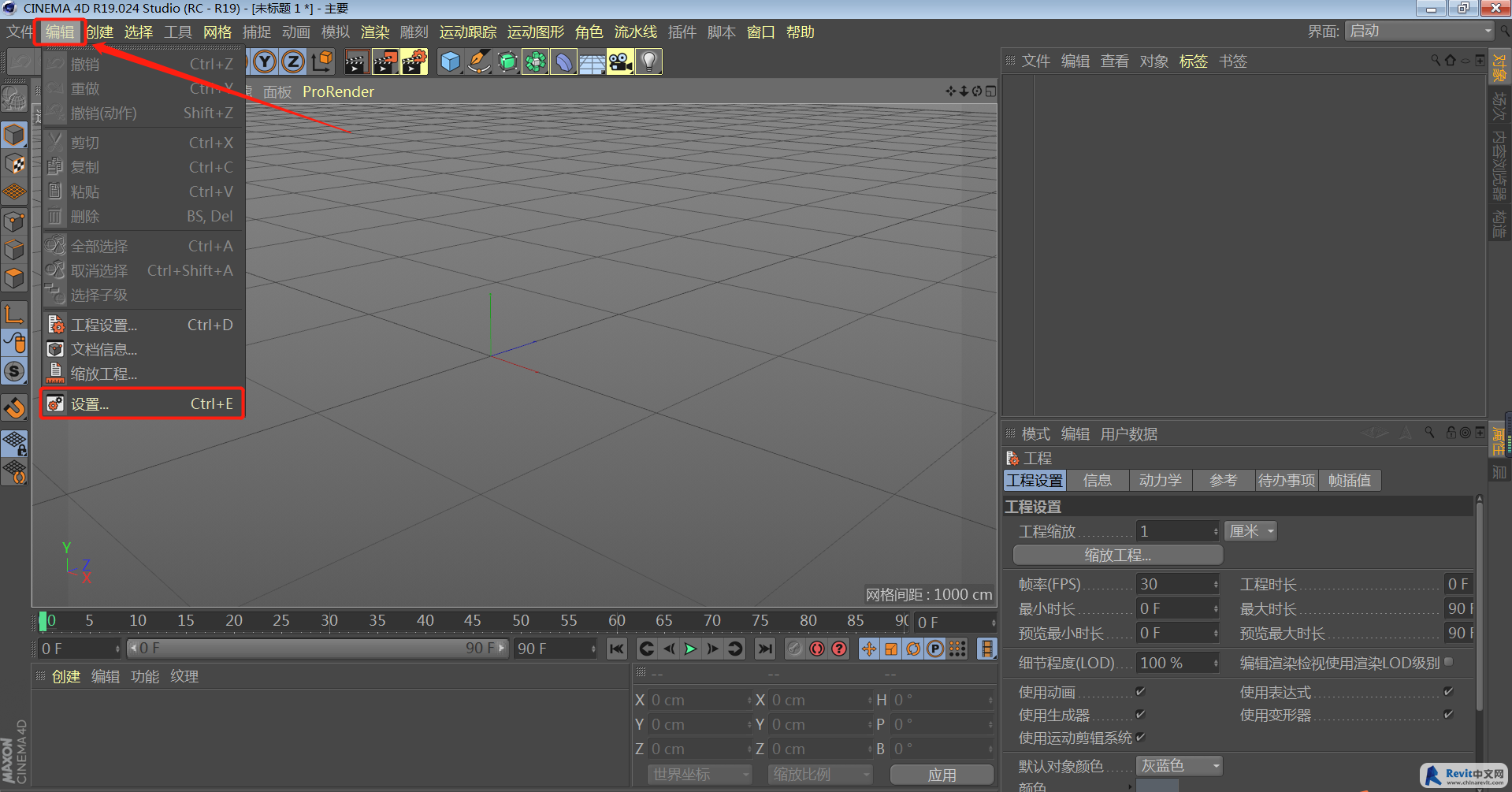Click the enable axis L-shaped icon
The image size is (1512, 792).
(14, 314)
